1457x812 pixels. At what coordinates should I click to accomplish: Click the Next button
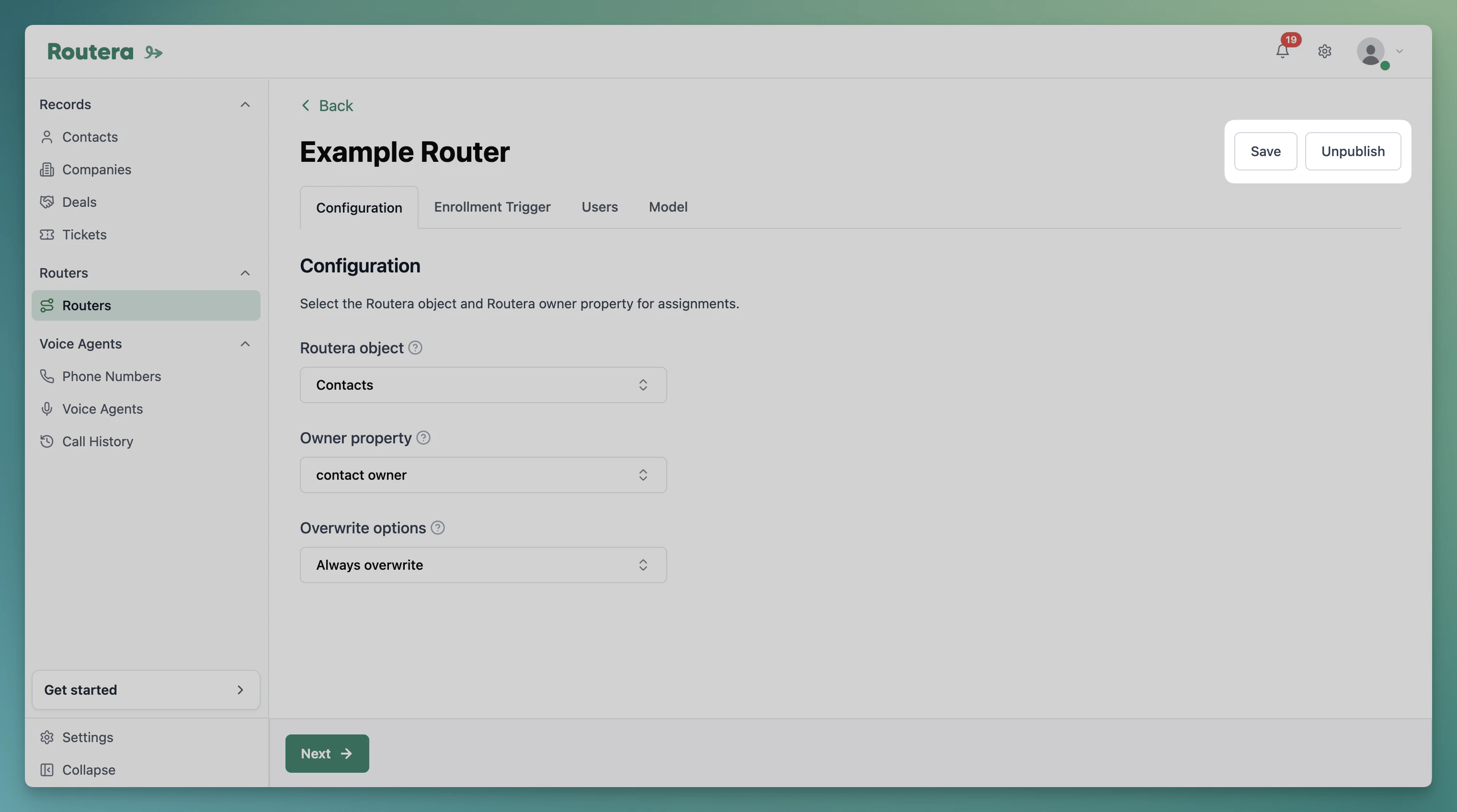pos(327,754)
